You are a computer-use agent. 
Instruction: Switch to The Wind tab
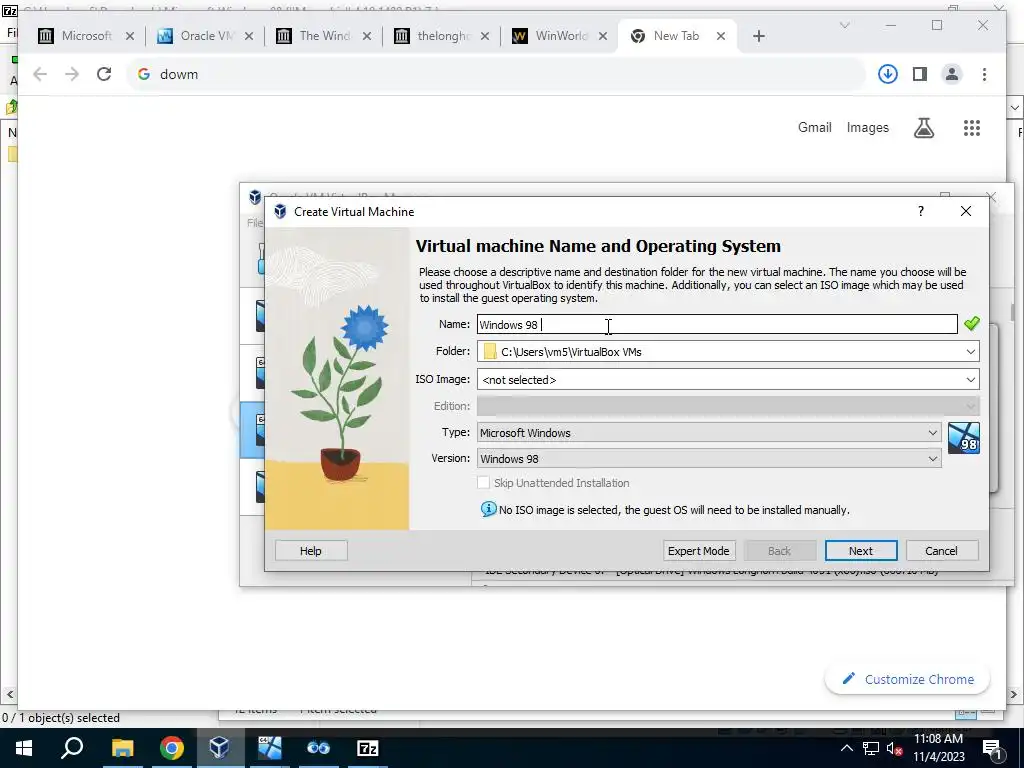point(323,36)
